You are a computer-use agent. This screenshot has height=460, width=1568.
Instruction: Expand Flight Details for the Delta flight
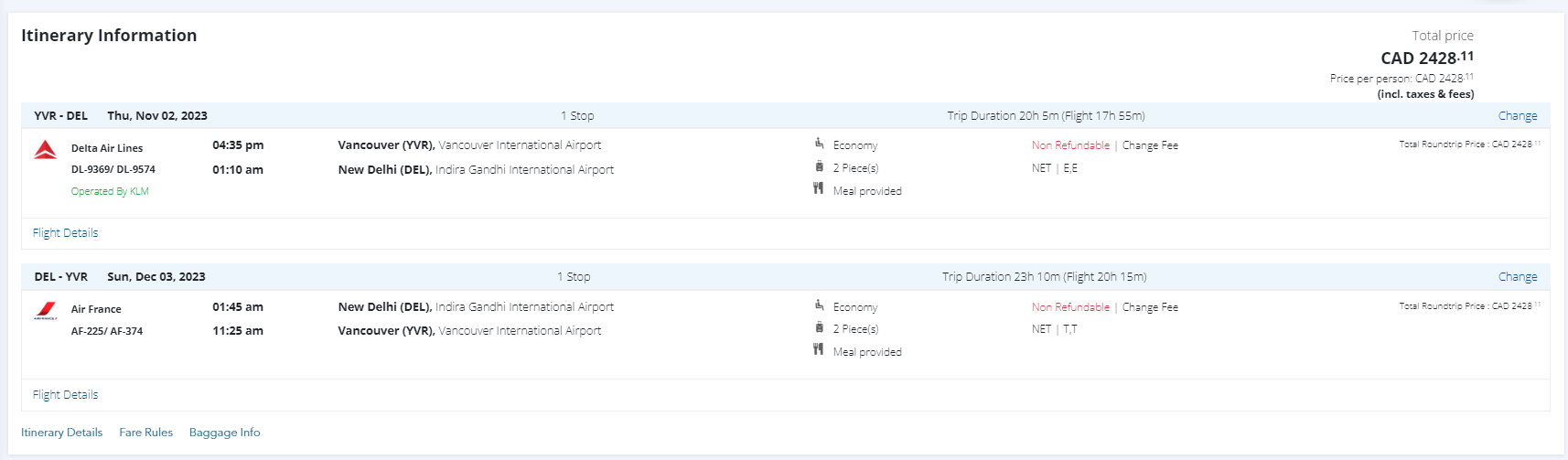[x=65, y=233]
